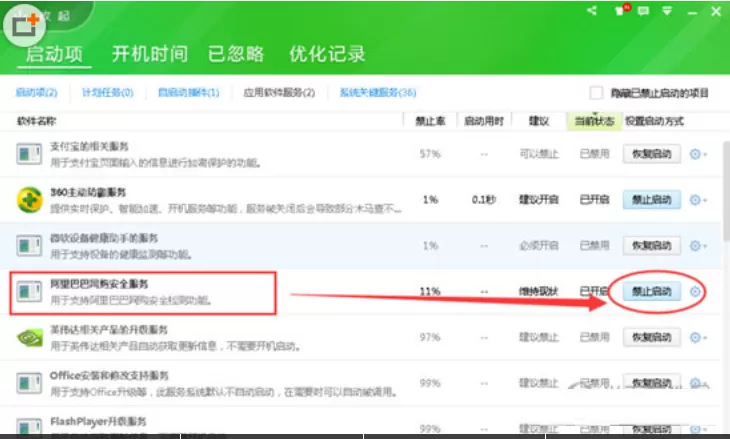730x439 pixels.
Task: Minimize the 360 startup window
Action: coord(692,13)
